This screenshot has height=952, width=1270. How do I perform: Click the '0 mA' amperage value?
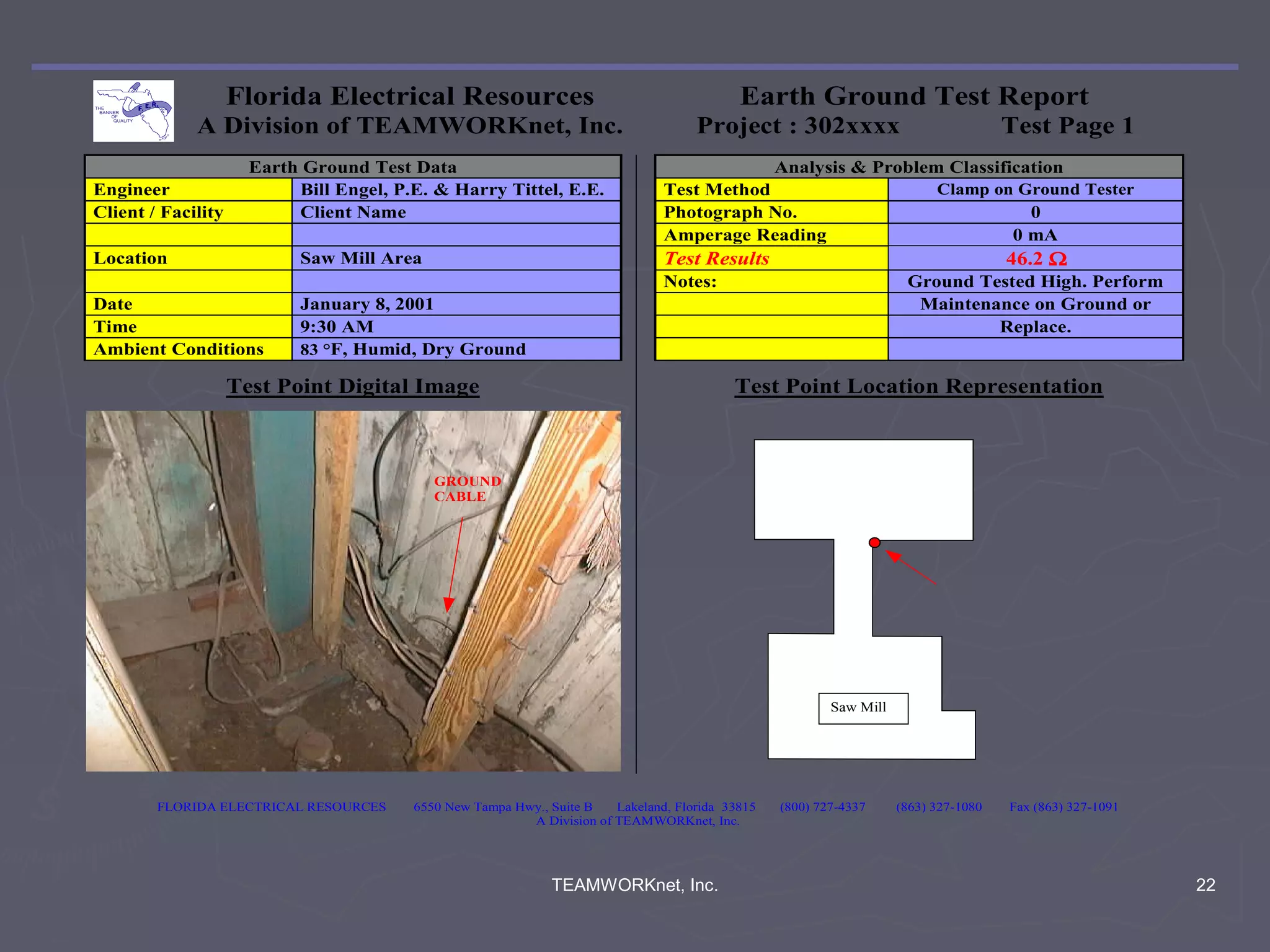pyautogui.click(x=1035, y=235)
